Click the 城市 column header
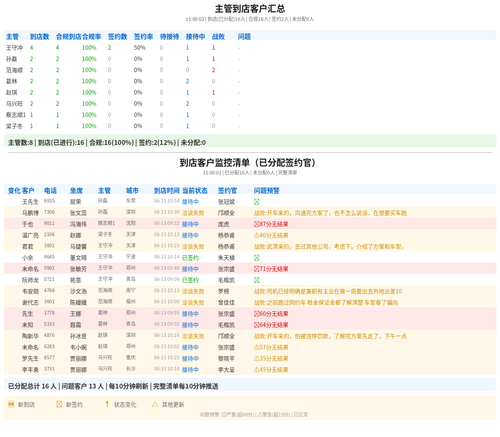Viewport: 500px width, 437px height. tap(132, 191)
